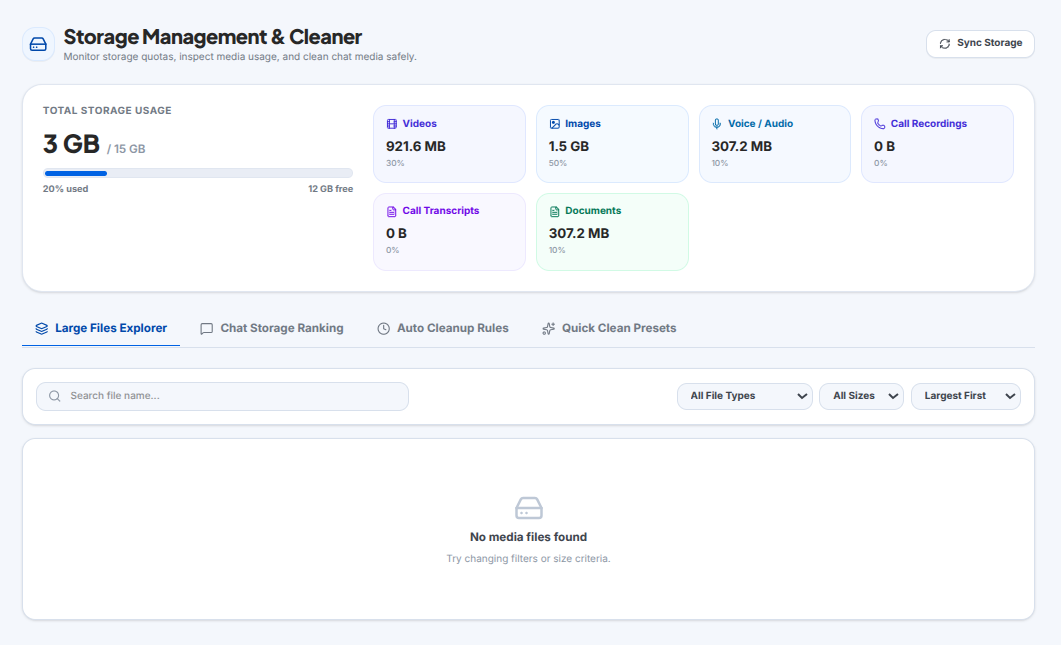Click the Call Recordings phone icon
This screenshot has width=1061, height=645.
coord(879,124)
